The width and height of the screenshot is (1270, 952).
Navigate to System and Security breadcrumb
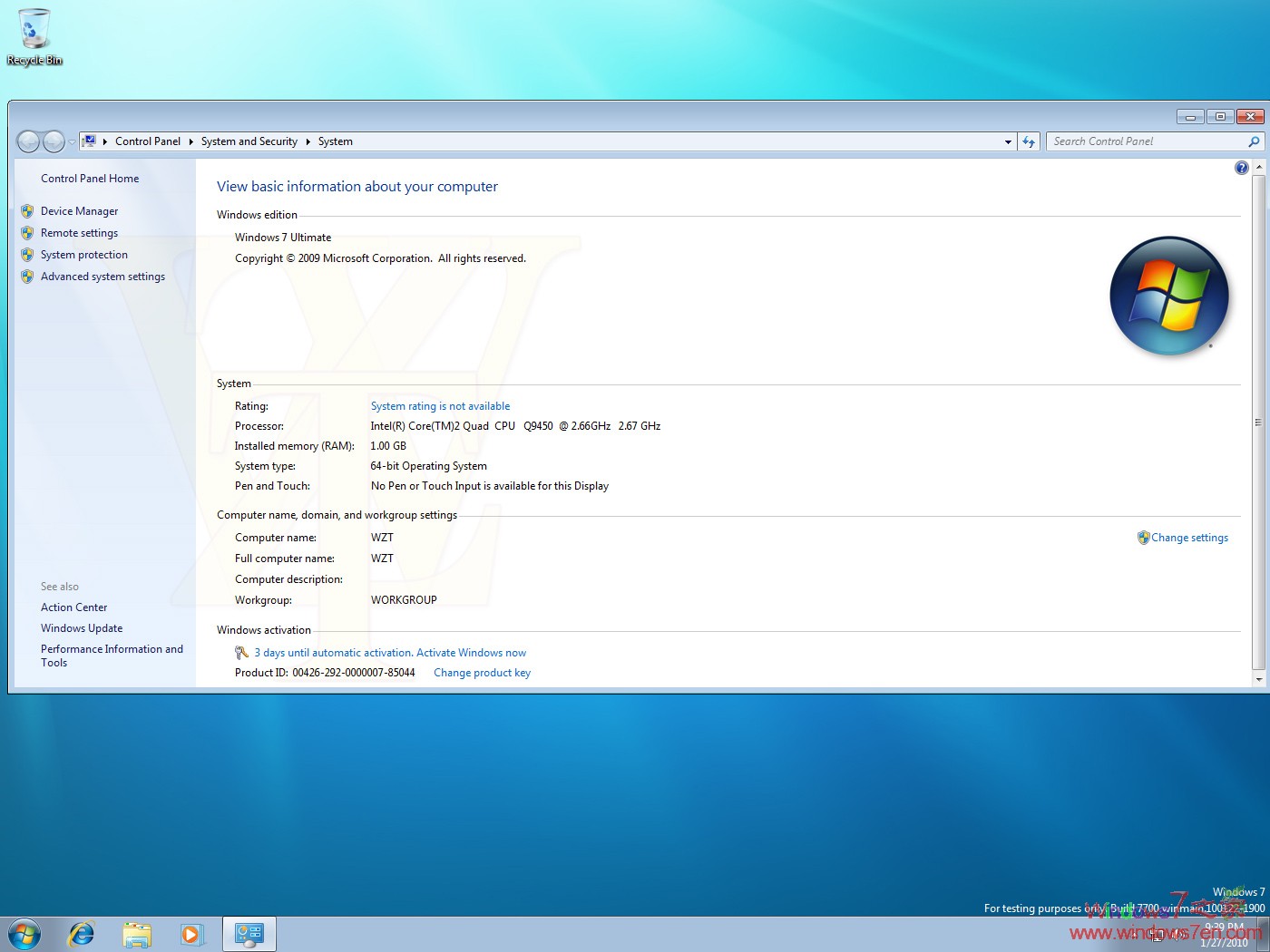tap(249, 141)
